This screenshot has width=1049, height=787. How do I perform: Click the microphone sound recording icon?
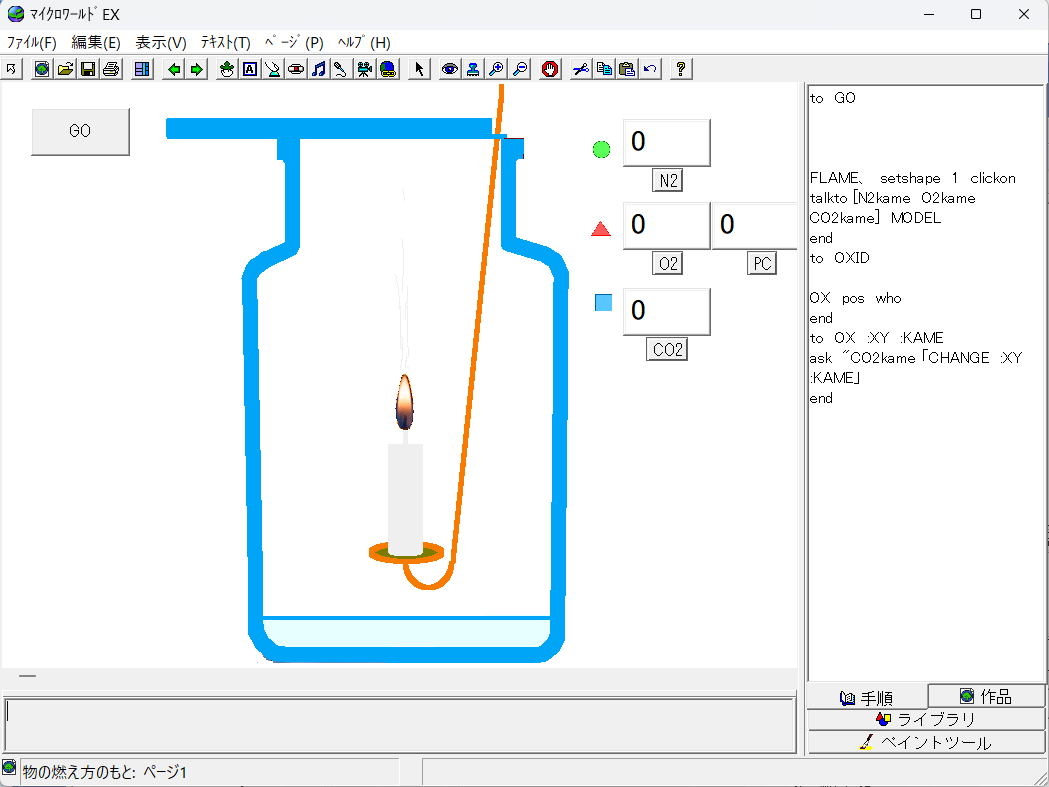point(341,69)
